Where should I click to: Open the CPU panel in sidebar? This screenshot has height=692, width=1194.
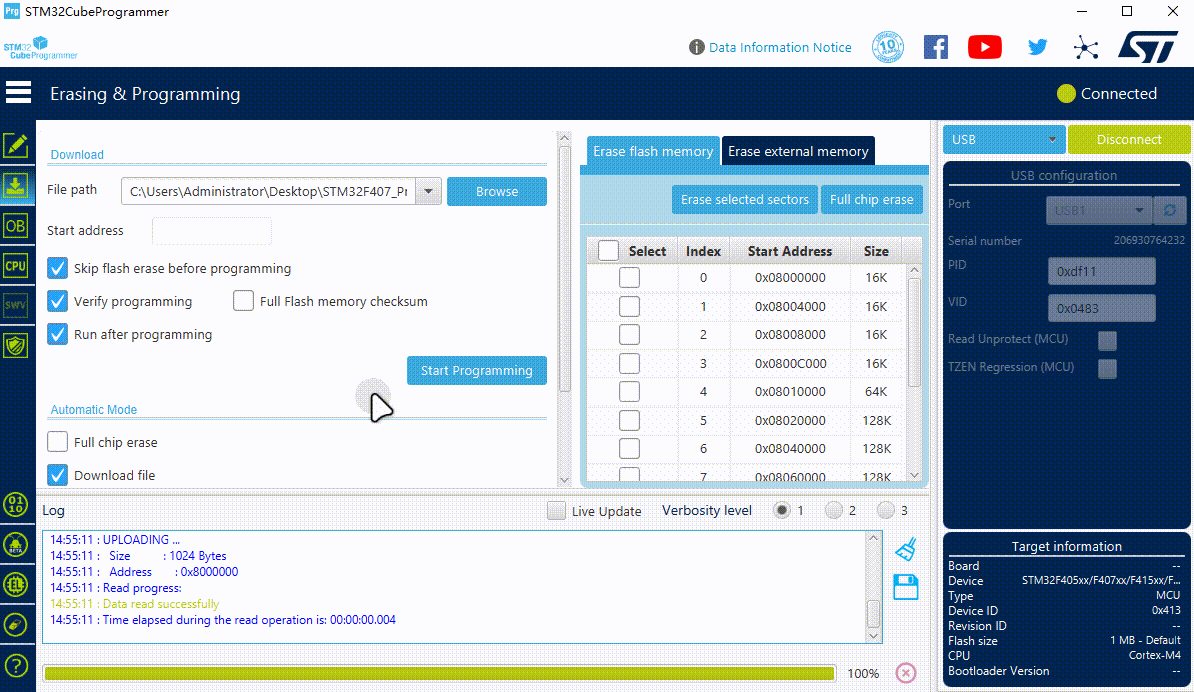click(16, 266)
